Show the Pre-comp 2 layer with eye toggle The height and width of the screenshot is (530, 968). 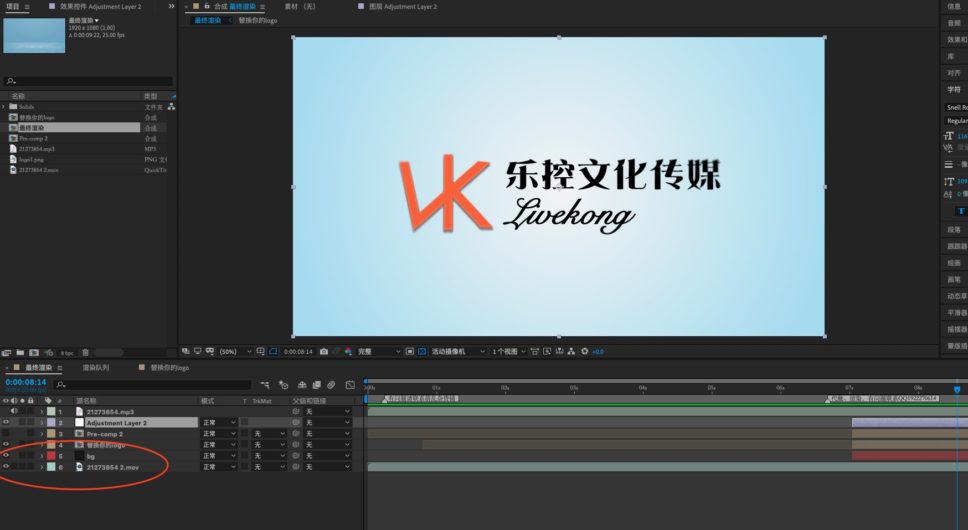point(6,434)
